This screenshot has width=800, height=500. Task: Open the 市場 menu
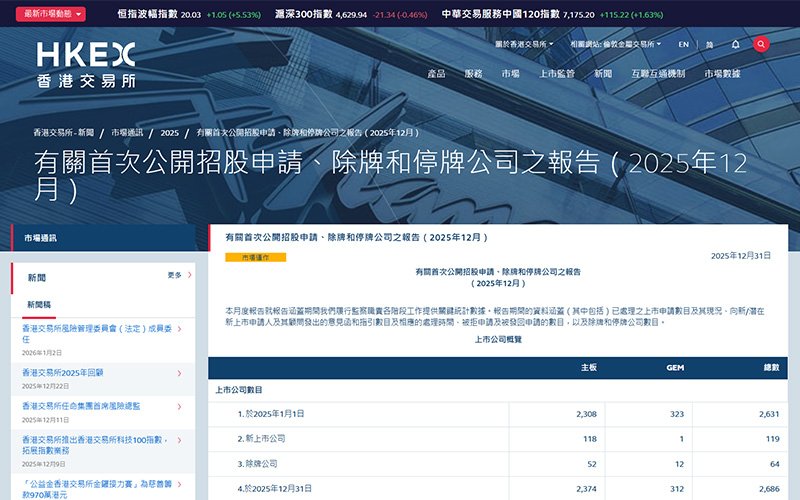[510, 73]
